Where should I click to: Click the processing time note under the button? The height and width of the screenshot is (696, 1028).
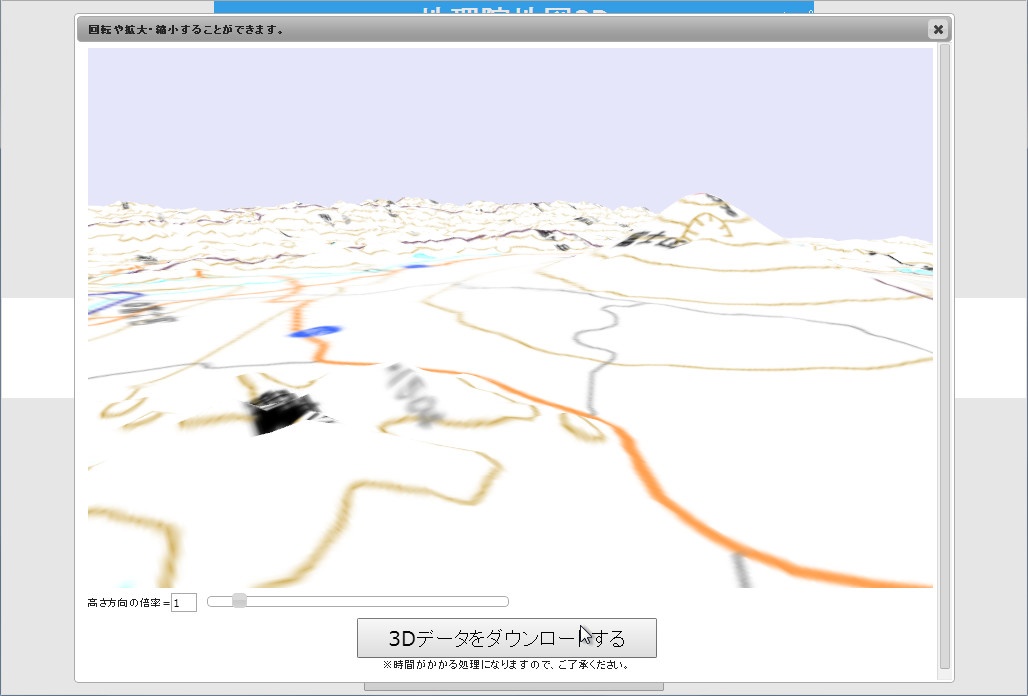505,663
